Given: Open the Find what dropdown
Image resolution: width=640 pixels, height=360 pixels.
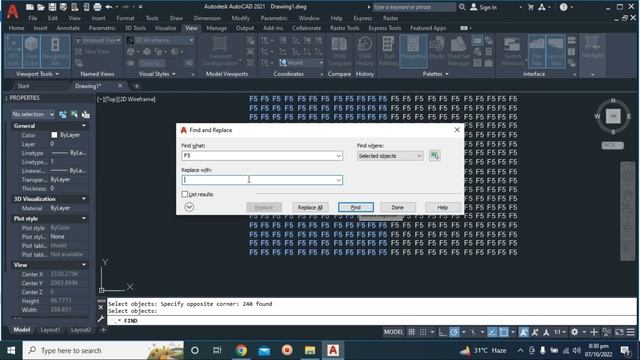Looking at the screenshot, I should [x=338, y=156].
